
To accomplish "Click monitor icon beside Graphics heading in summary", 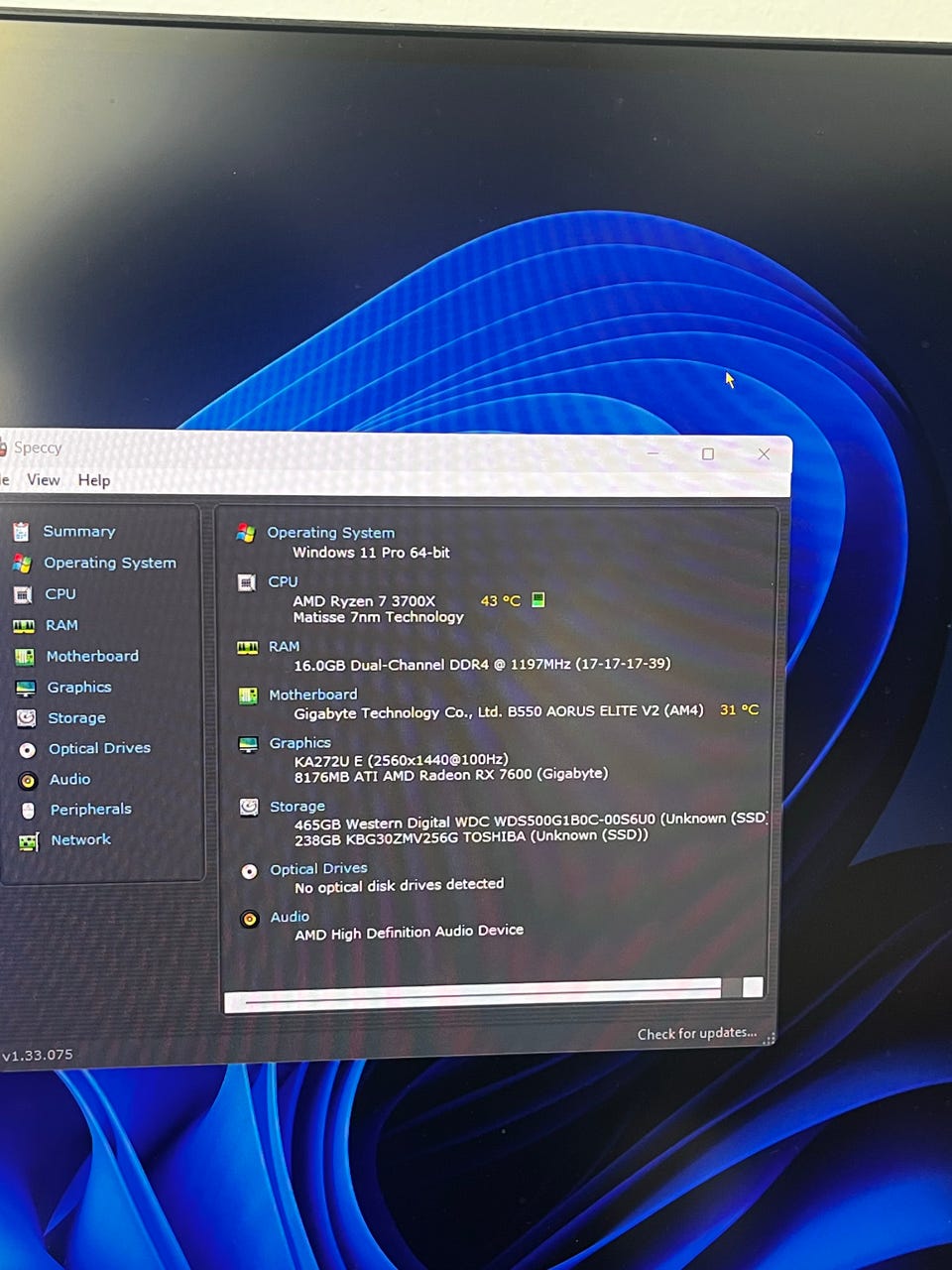I will [248, 744].
